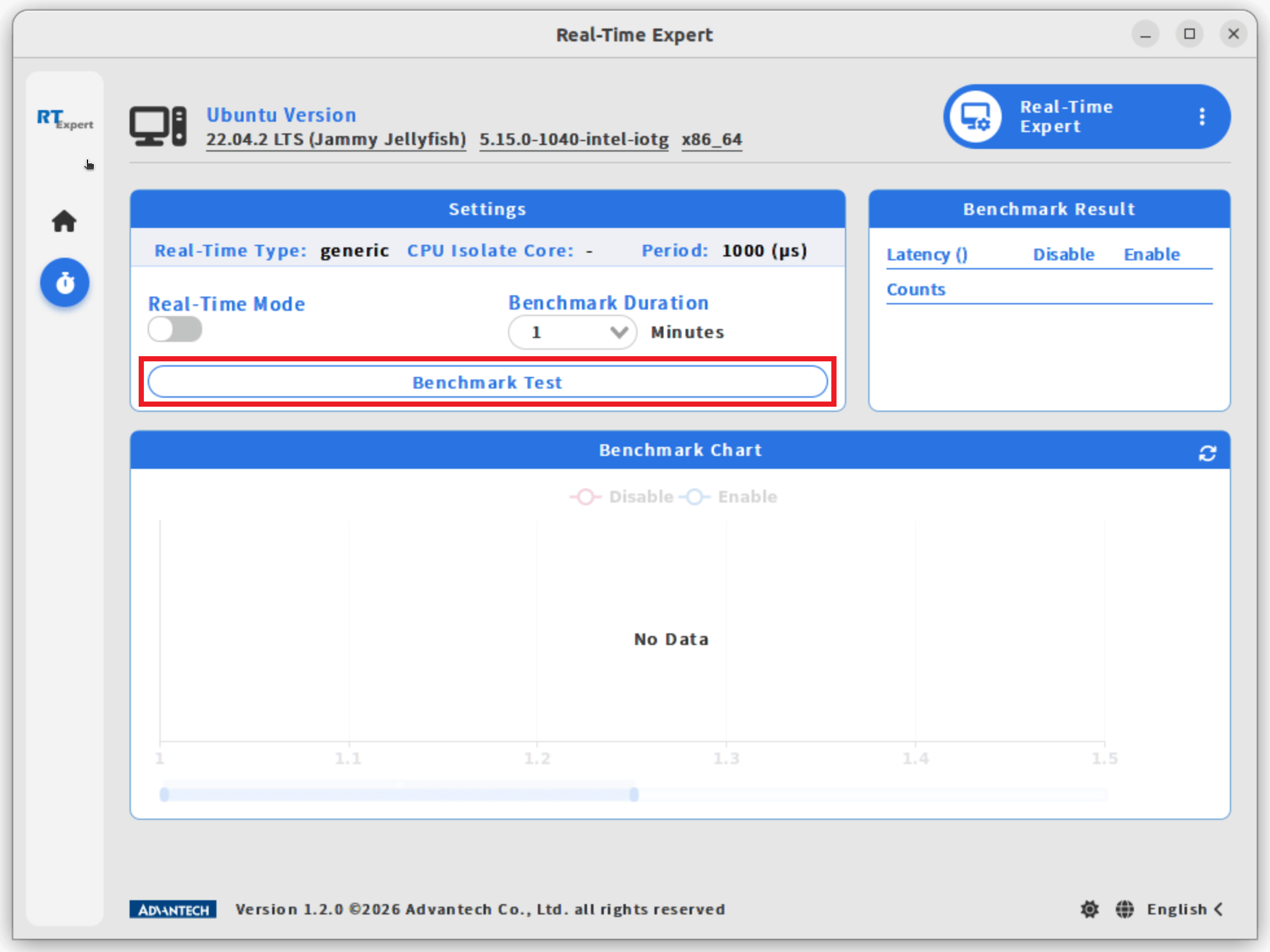Close the Real-Time Expert window
The image size is (1270, 952).
(x=1234, y=34)
